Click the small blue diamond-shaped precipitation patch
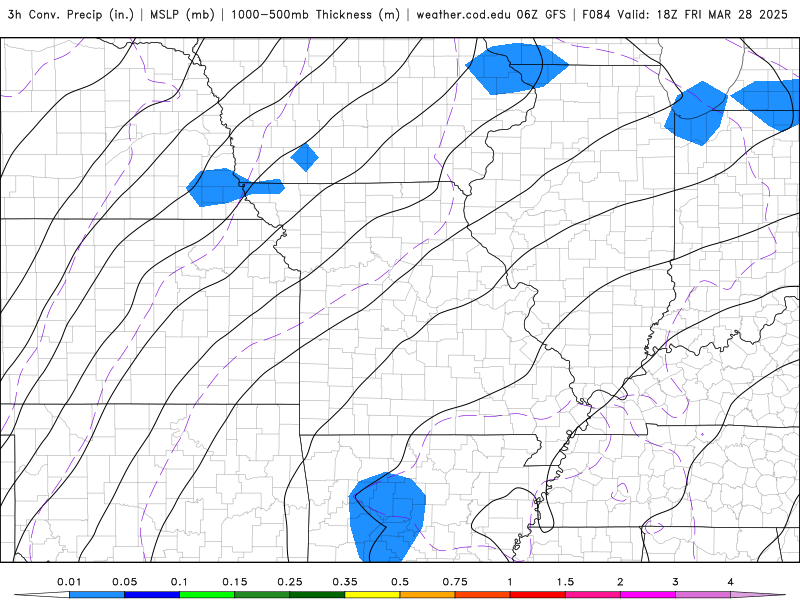The image size is (800, 600). point(305,157)
